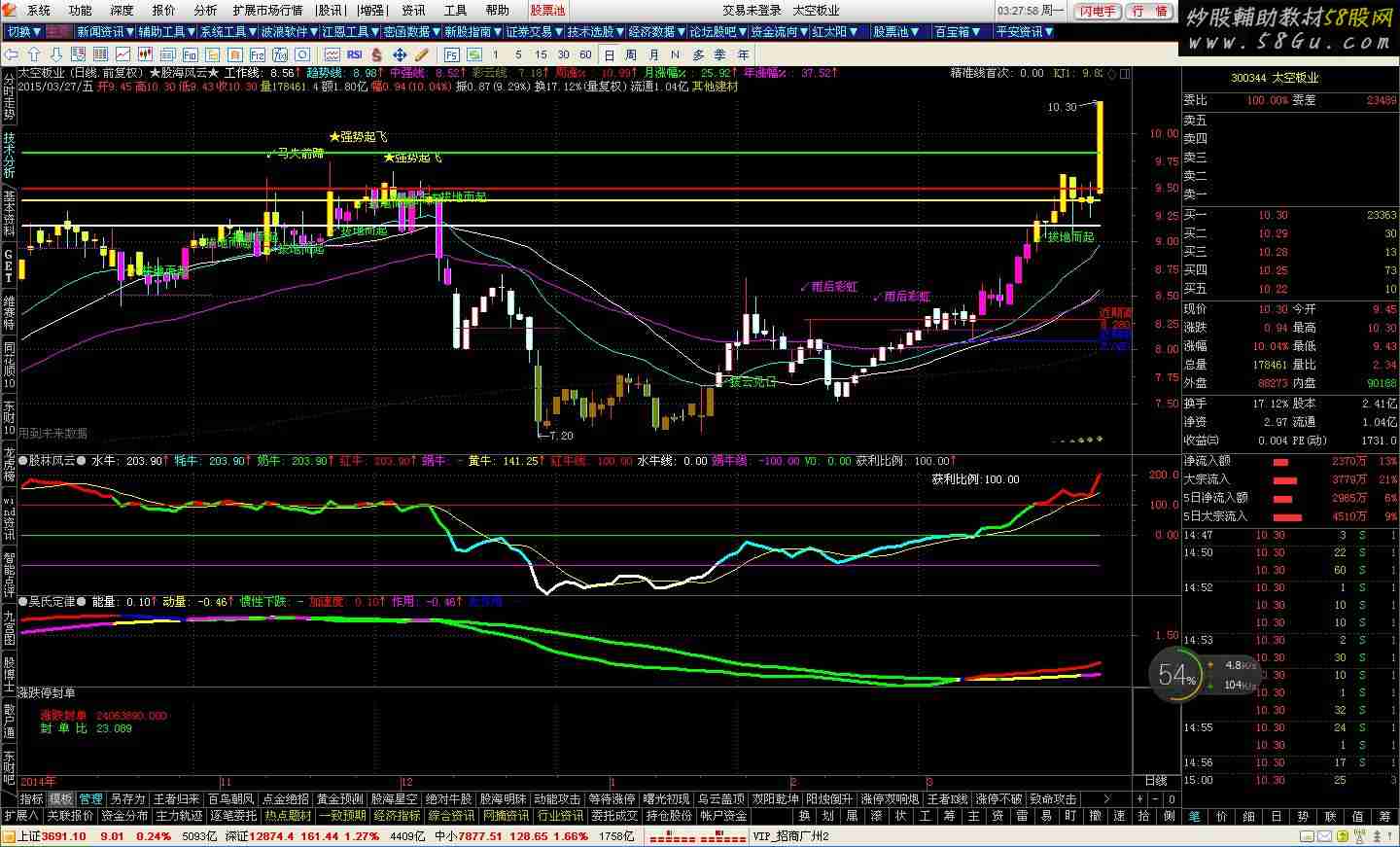
Task: Click the quote list table icon
Action: (100, 54)
